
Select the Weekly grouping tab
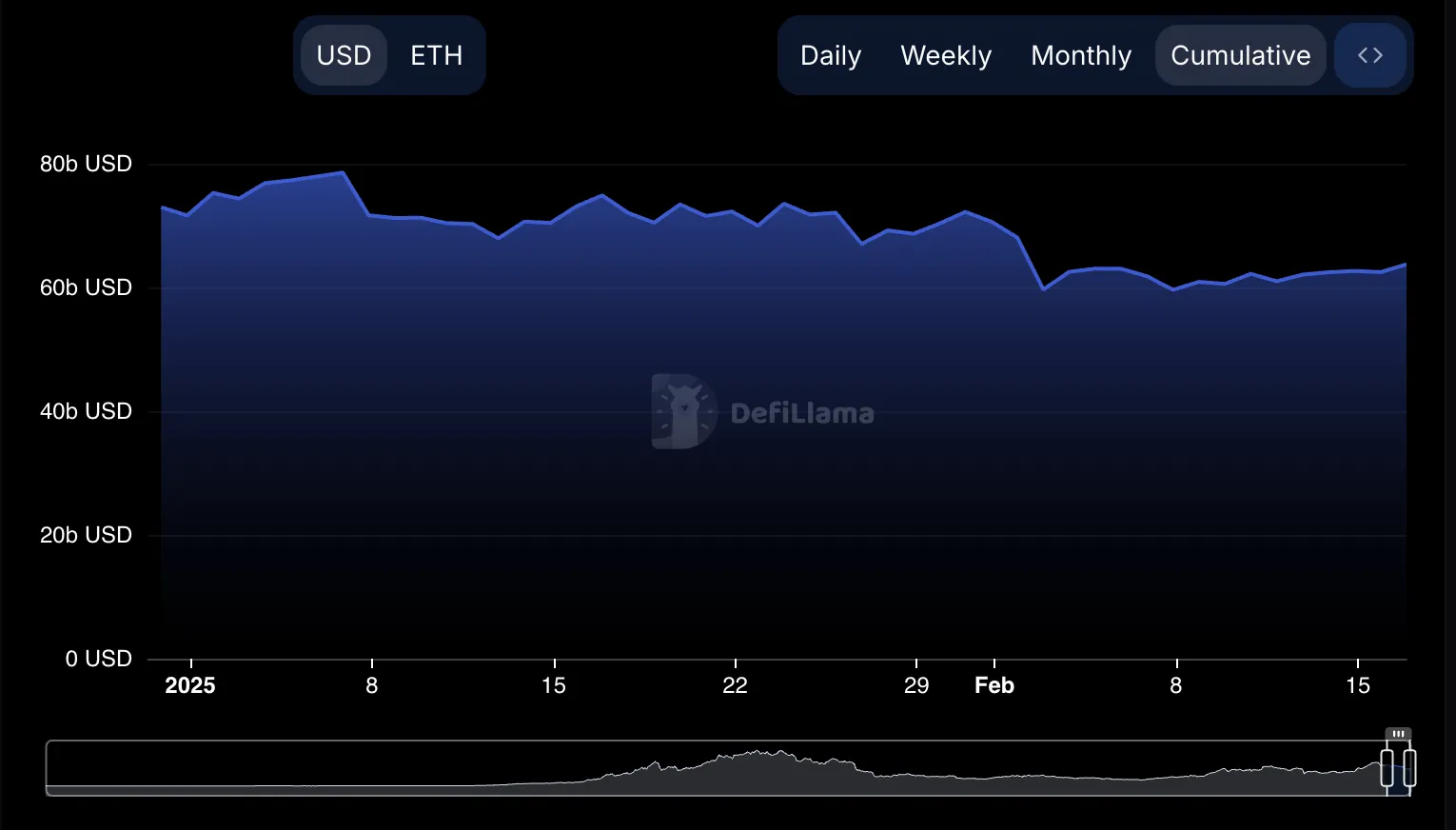[945, 56]
